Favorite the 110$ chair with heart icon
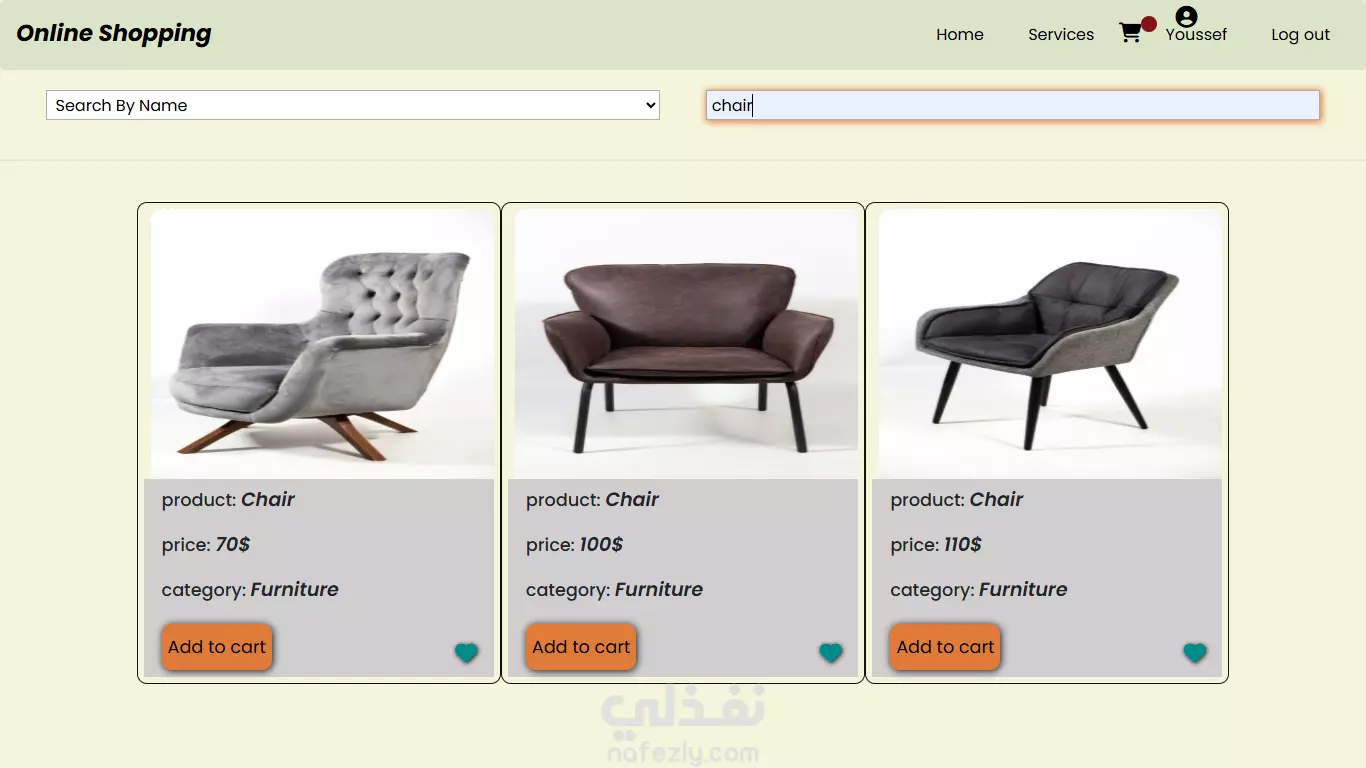This screenshot has width=1366, height=768. pos(1195,653)
